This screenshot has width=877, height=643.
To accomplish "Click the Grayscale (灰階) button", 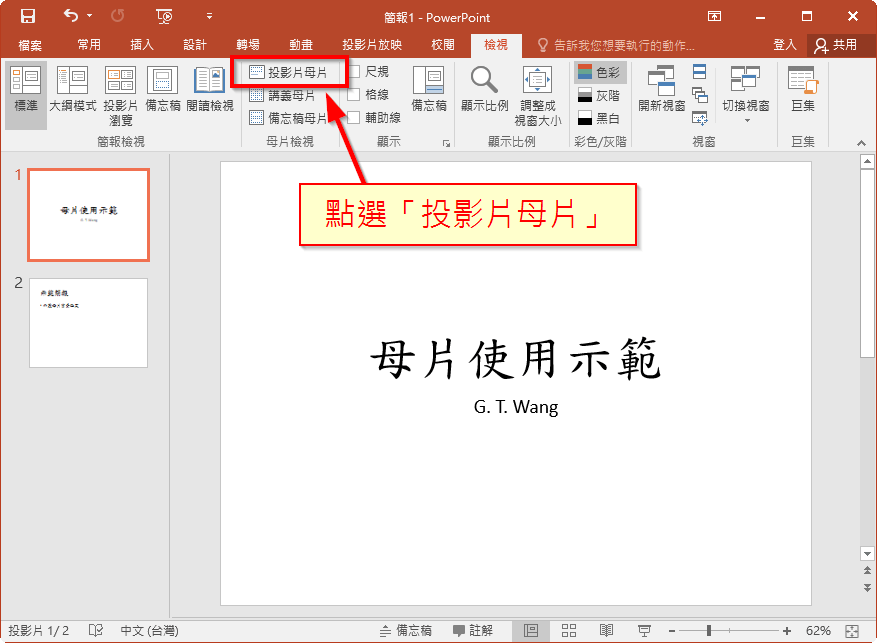I will click(x=599, y=95).
